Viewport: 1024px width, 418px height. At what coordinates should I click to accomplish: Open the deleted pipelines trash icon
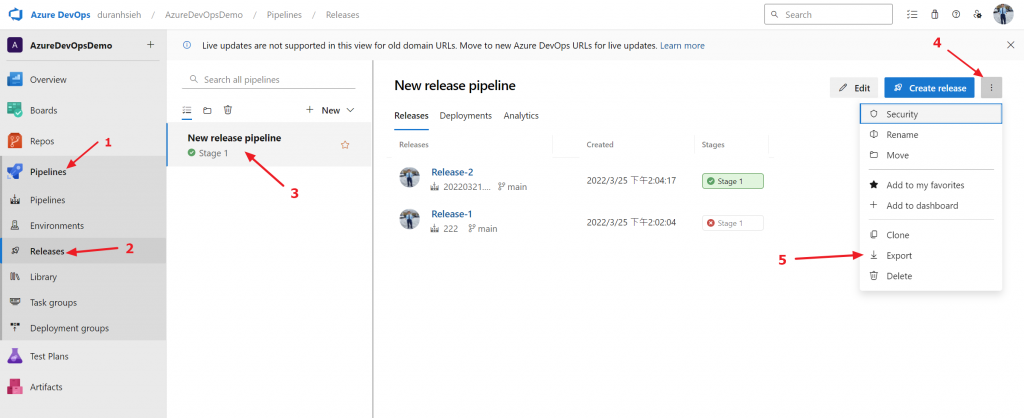click(x=227, y=110)
